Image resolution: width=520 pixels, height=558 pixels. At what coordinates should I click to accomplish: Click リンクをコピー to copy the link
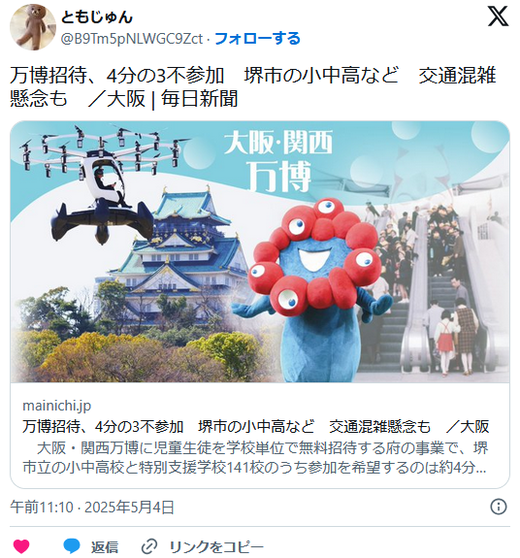216,547
